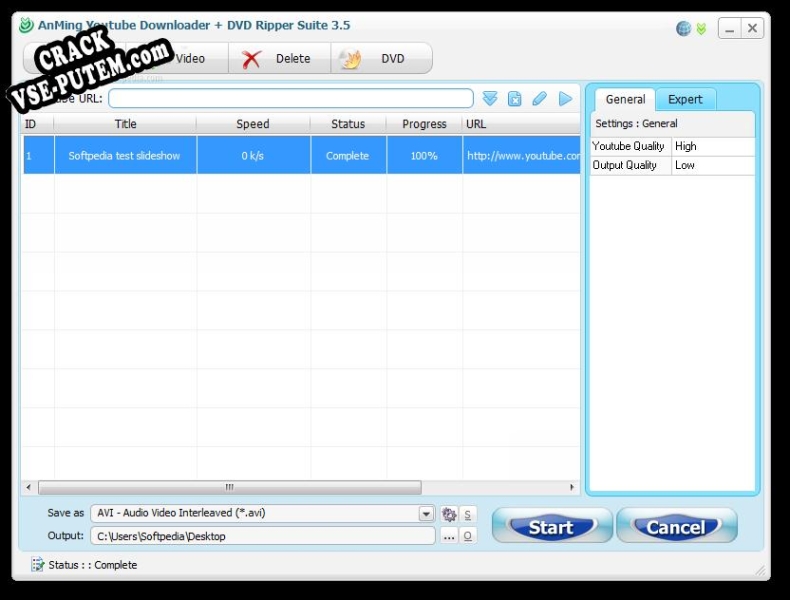Click the Cancel button
The width and height of the screenshot is (790, 600).
(677, 526)
